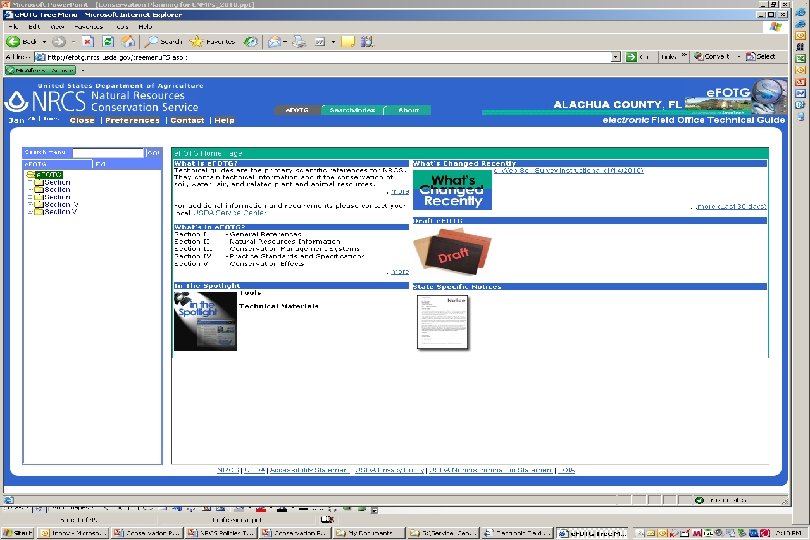Image resolution: width=810 pixels, height=540 pixels.
Task: Click the Print toolbar icon
Action: tap(299, 42)
